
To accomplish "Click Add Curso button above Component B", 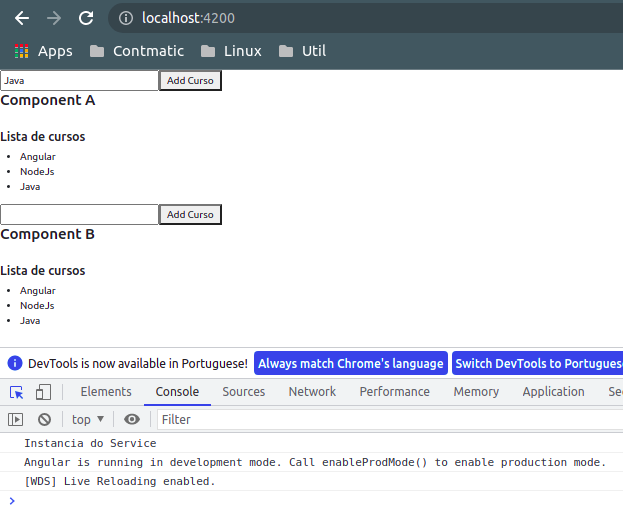I will [190, 215].
